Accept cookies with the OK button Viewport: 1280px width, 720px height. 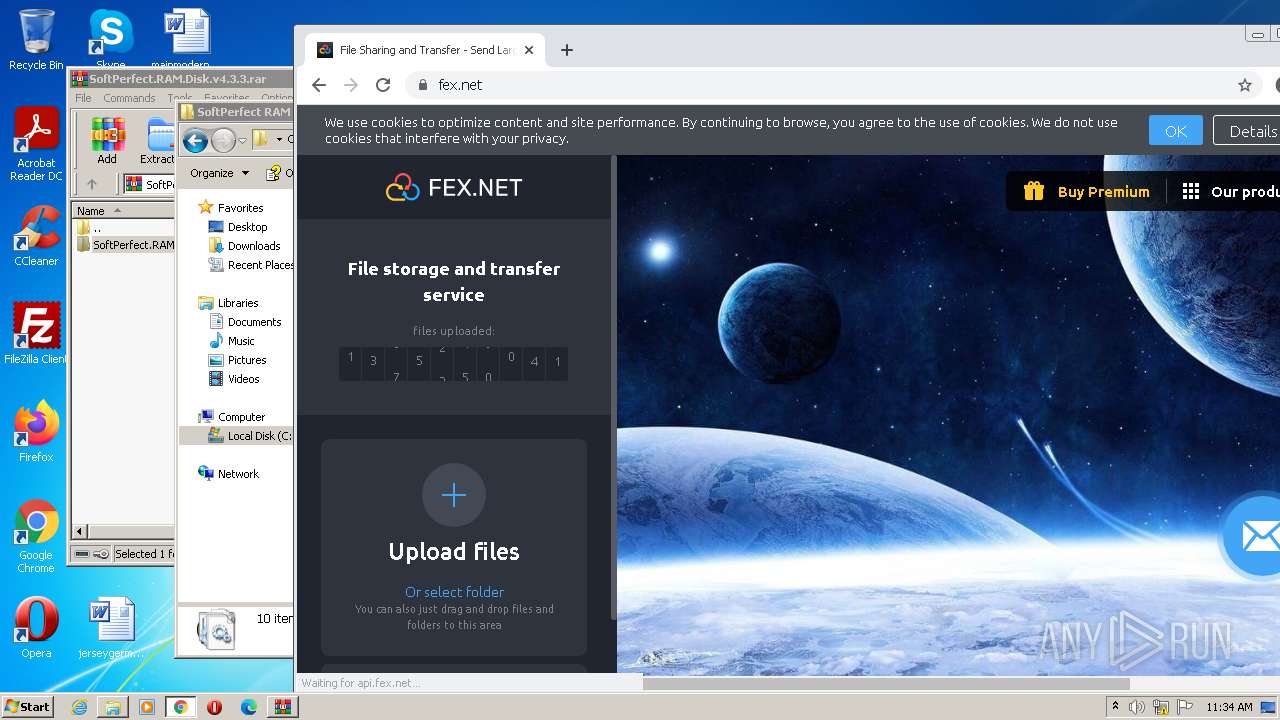pos(1176,131)
